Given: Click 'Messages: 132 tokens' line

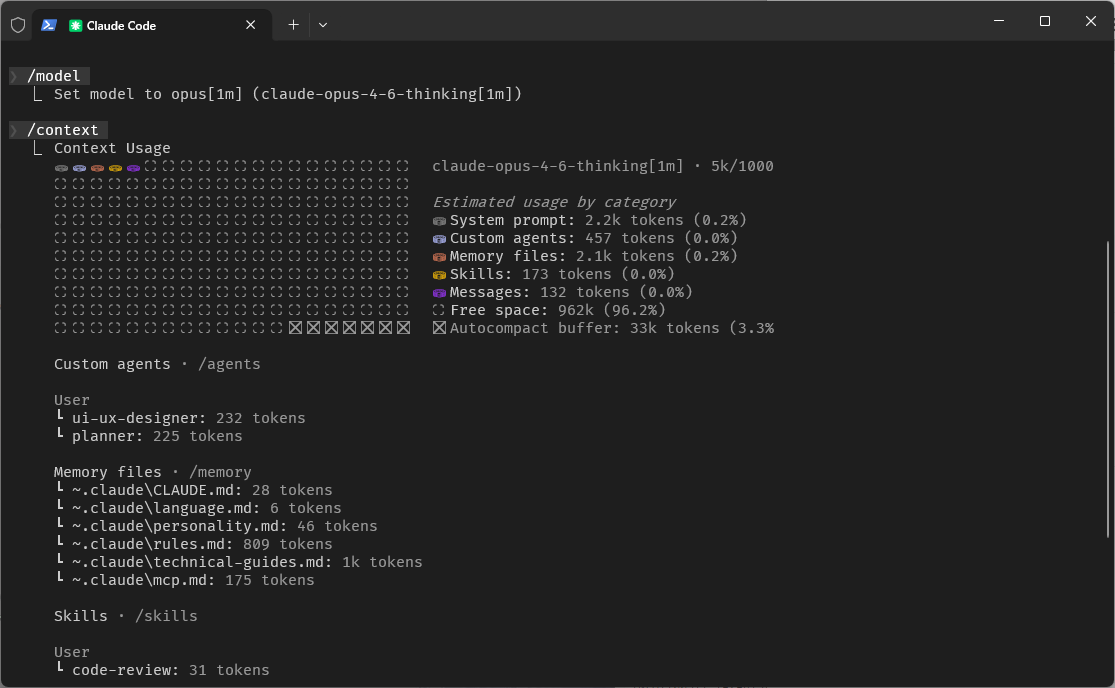Looking at the screenshot, I should 562,292.
